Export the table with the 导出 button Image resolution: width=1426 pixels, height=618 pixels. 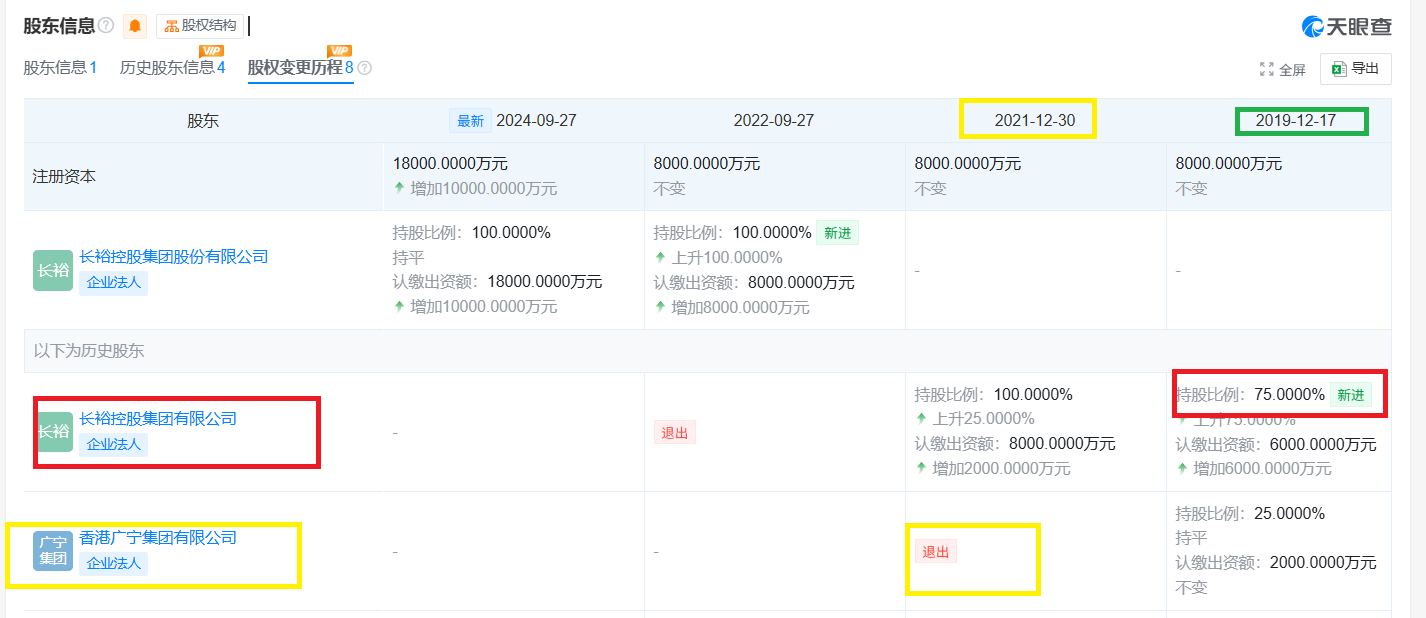click(1355, 69)
